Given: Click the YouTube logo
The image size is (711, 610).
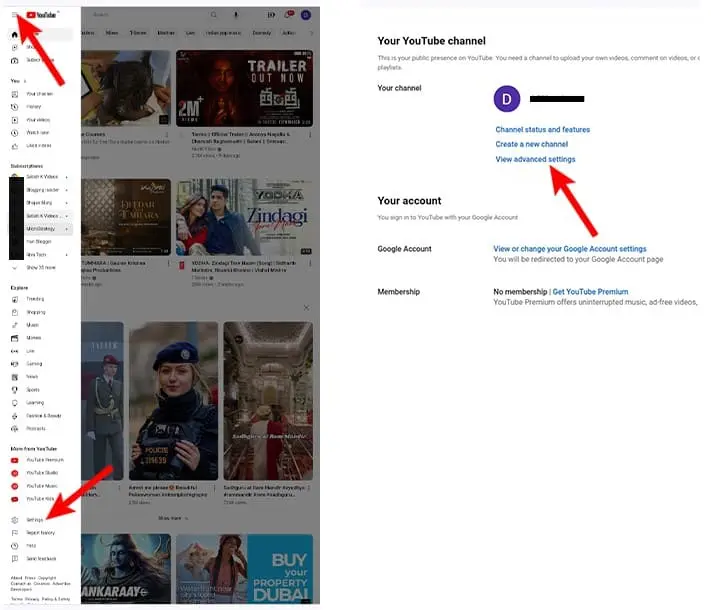Looking at the screenshot, I should point(41,15).
